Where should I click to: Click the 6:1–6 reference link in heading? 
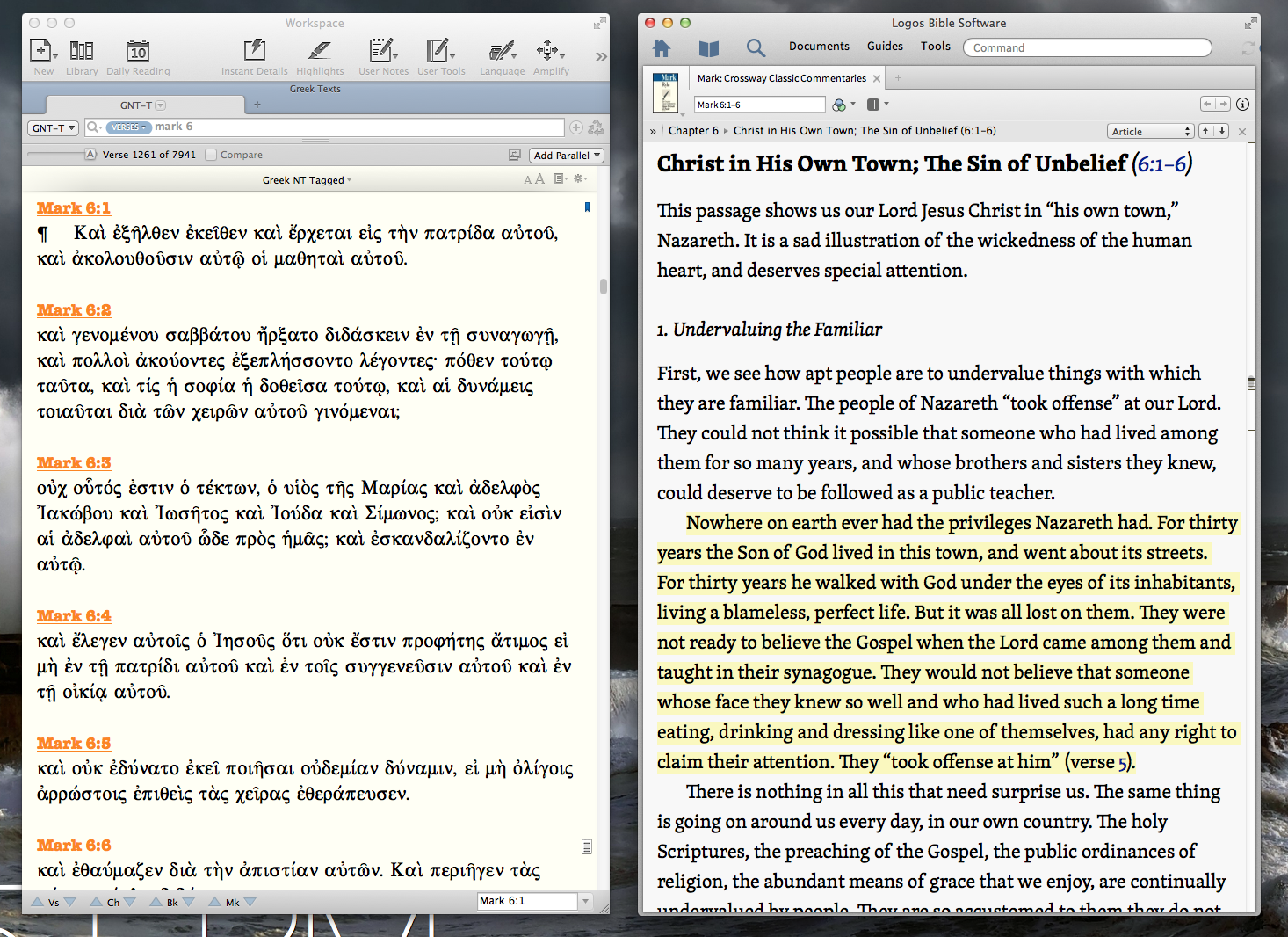click(1161, 164)
